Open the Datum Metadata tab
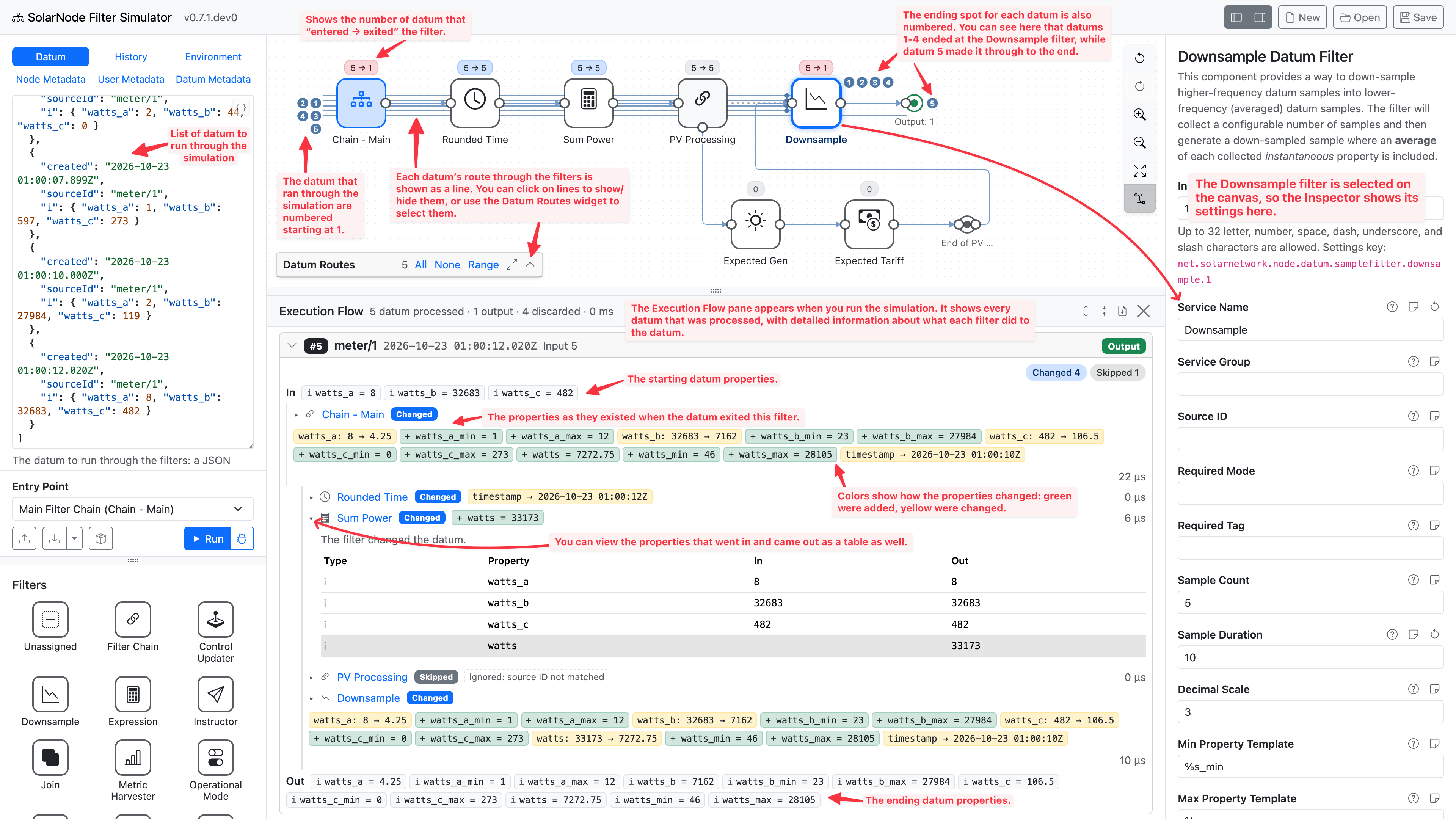Viewport: 1456px width, 819px height. 213,80
